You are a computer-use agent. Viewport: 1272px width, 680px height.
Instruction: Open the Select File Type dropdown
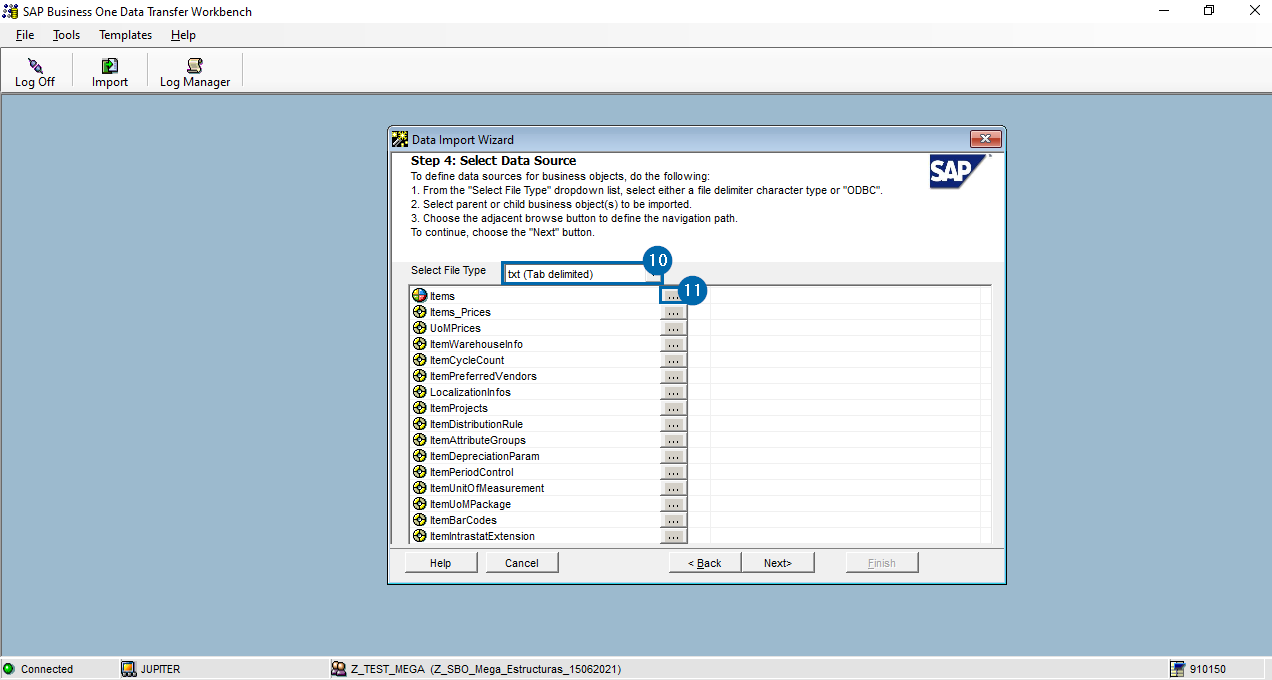pyautogui.click(x=582, y=273)
